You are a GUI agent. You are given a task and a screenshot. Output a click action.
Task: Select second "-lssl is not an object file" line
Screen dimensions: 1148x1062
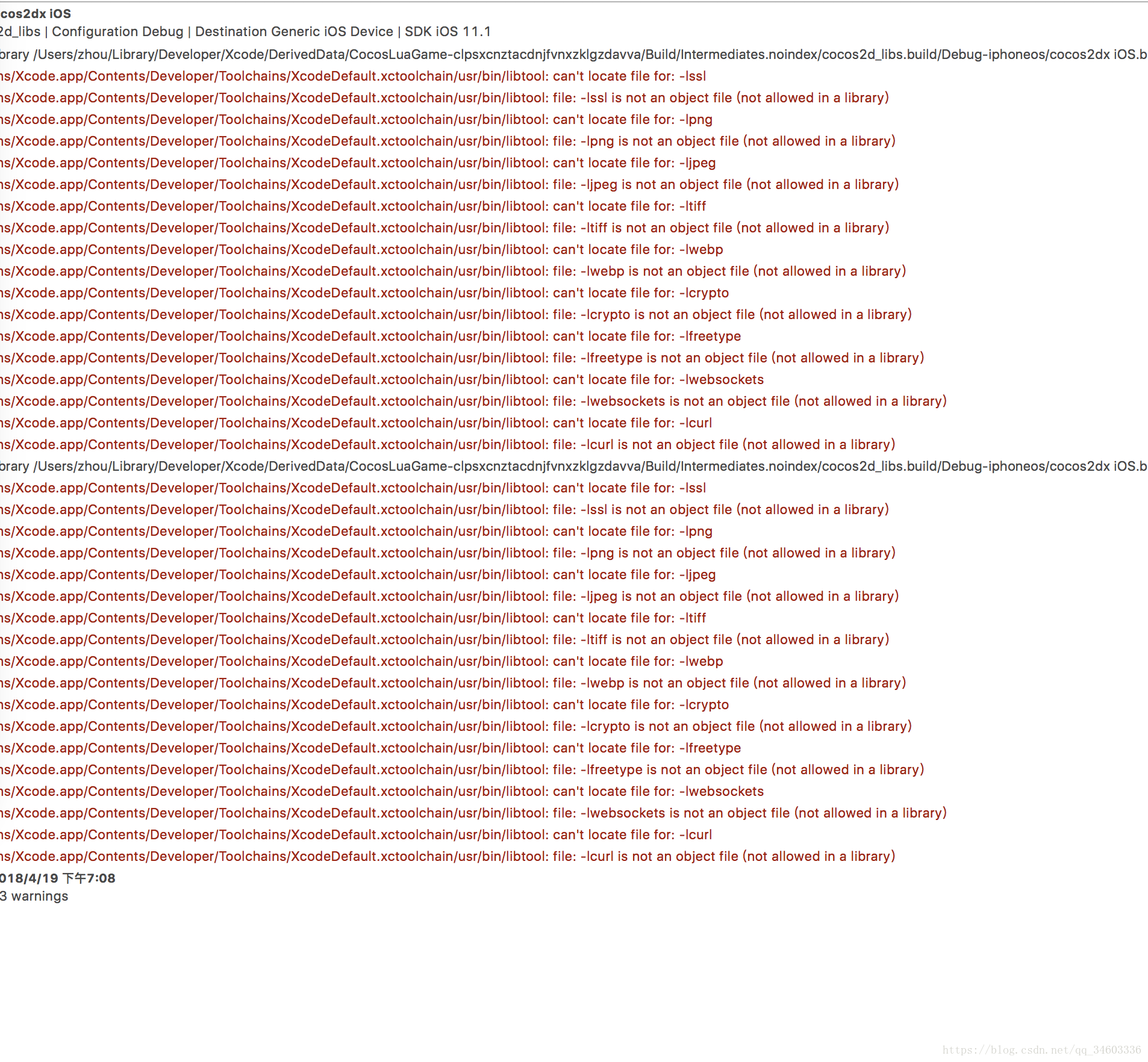[x=445, y=509]
